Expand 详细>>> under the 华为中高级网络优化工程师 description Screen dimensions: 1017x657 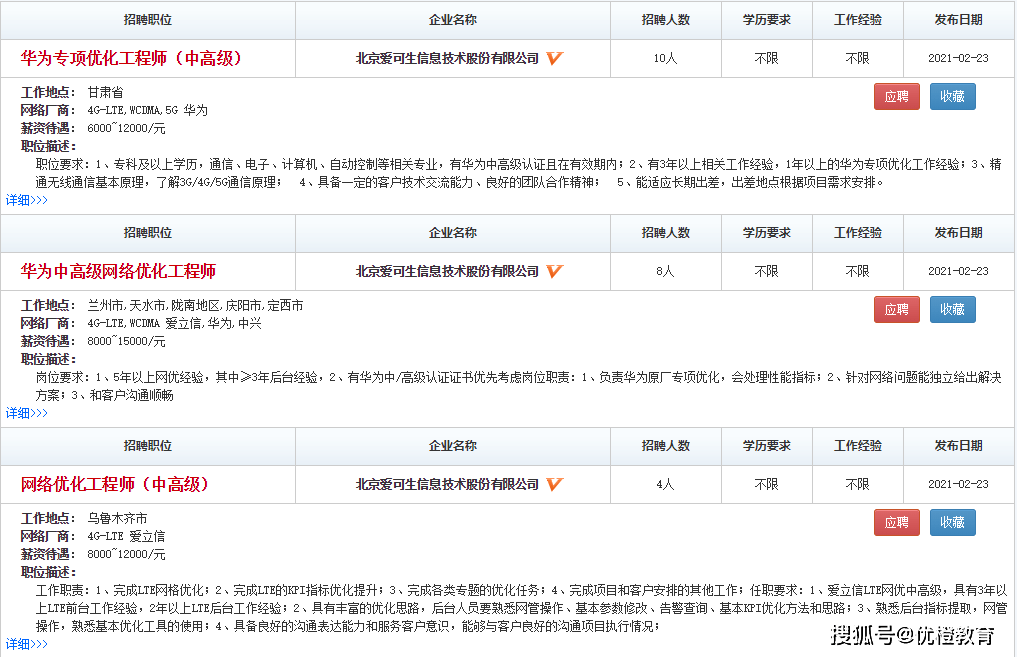27,413
